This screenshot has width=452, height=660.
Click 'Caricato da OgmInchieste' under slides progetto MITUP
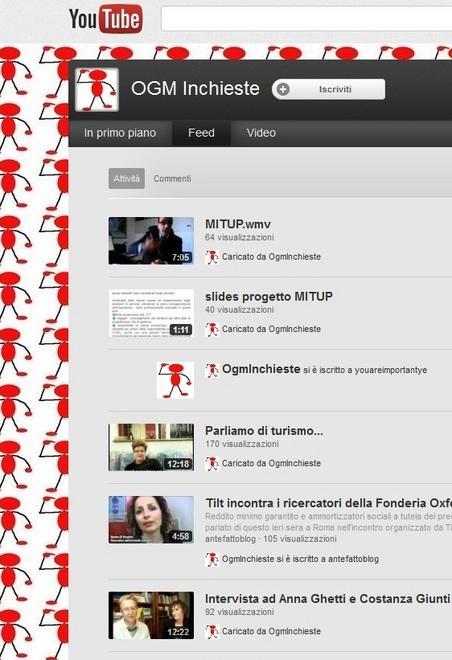[271, 329]
